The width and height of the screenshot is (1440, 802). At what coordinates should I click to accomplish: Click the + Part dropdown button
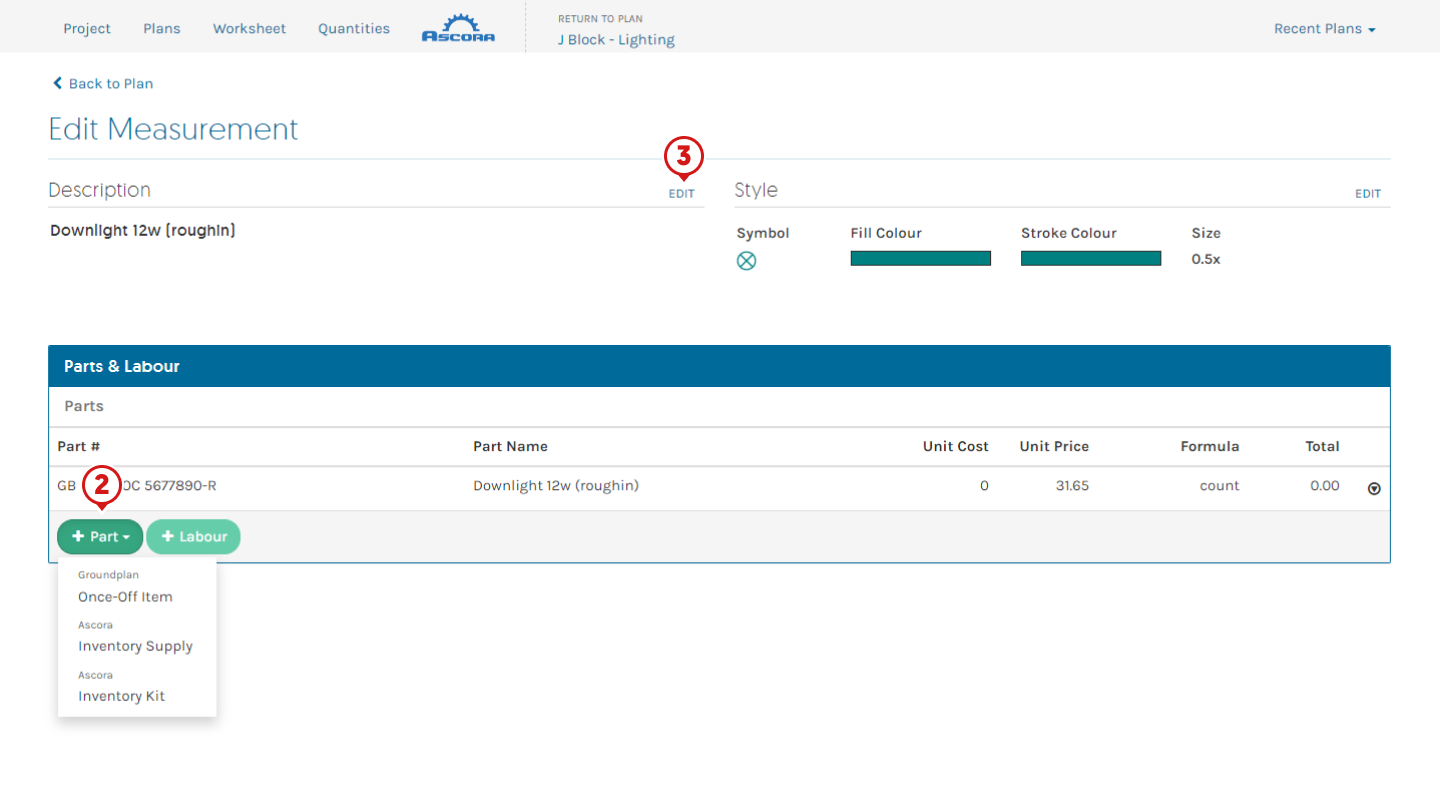100,537
